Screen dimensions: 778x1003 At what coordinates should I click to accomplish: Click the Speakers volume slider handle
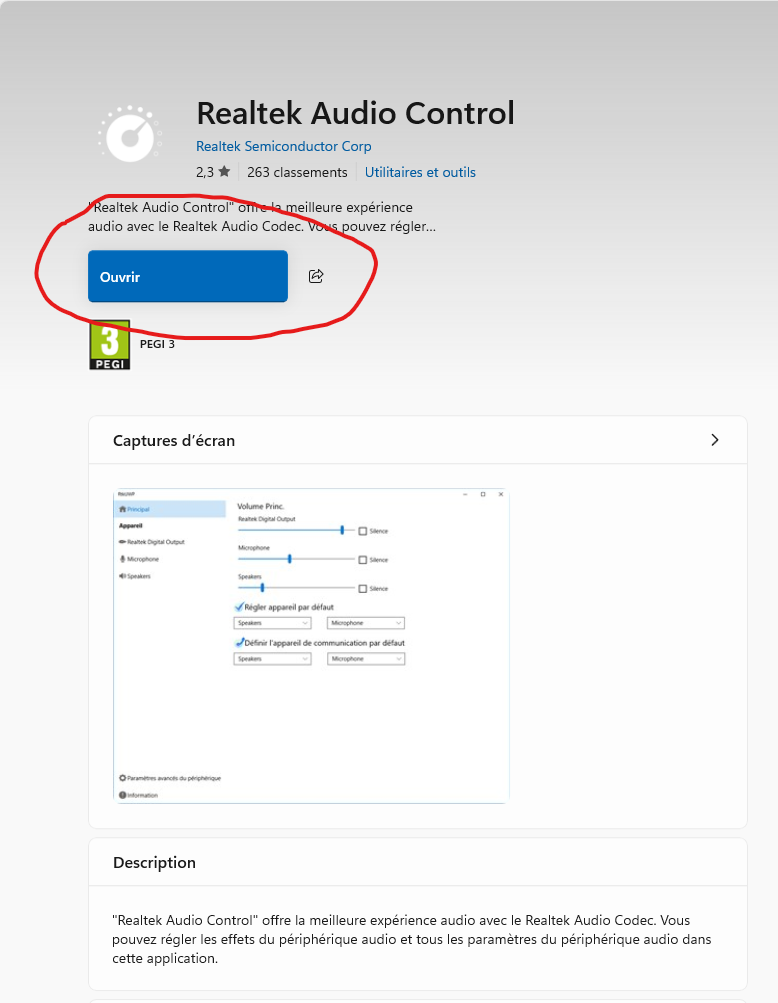[262, 588]
